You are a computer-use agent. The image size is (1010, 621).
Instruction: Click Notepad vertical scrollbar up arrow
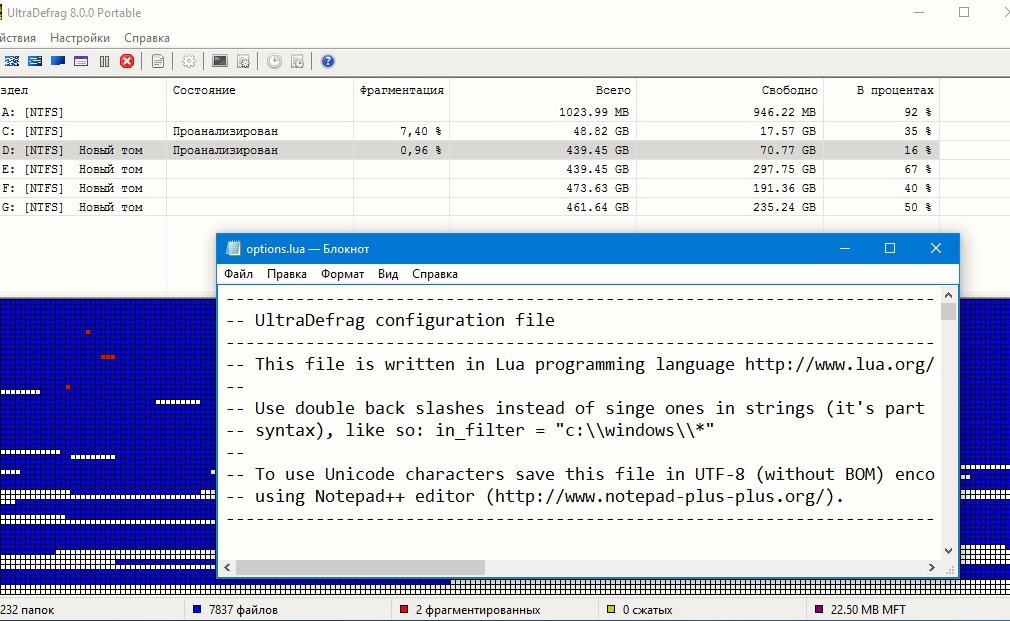click(948, 295)
